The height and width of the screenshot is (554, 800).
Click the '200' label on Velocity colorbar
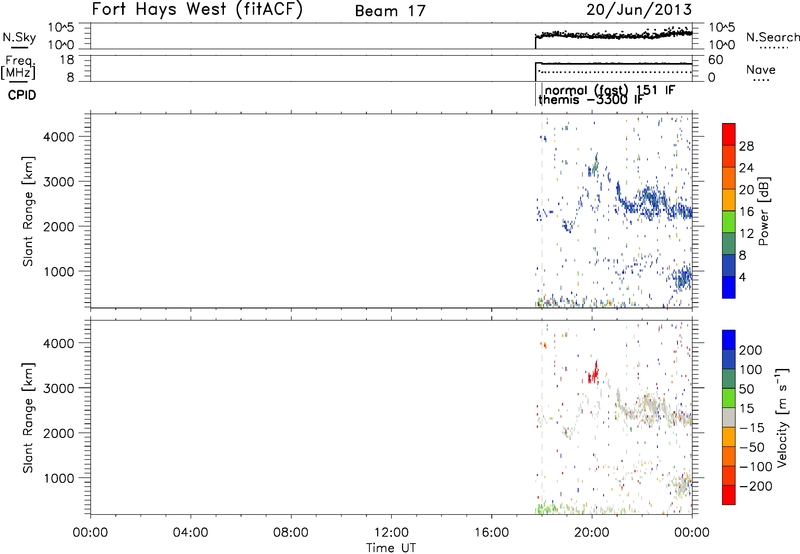click(751, 350)
